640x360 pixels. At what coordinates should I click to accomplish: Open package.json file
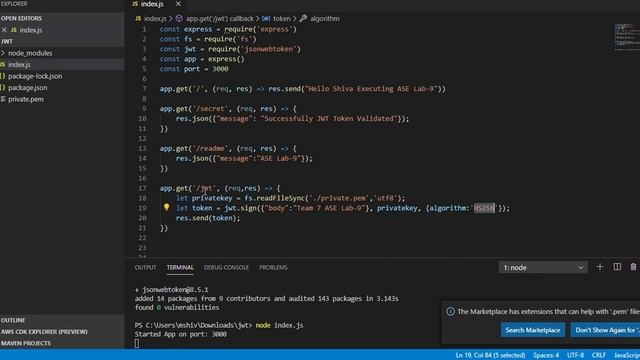(27, 87)
